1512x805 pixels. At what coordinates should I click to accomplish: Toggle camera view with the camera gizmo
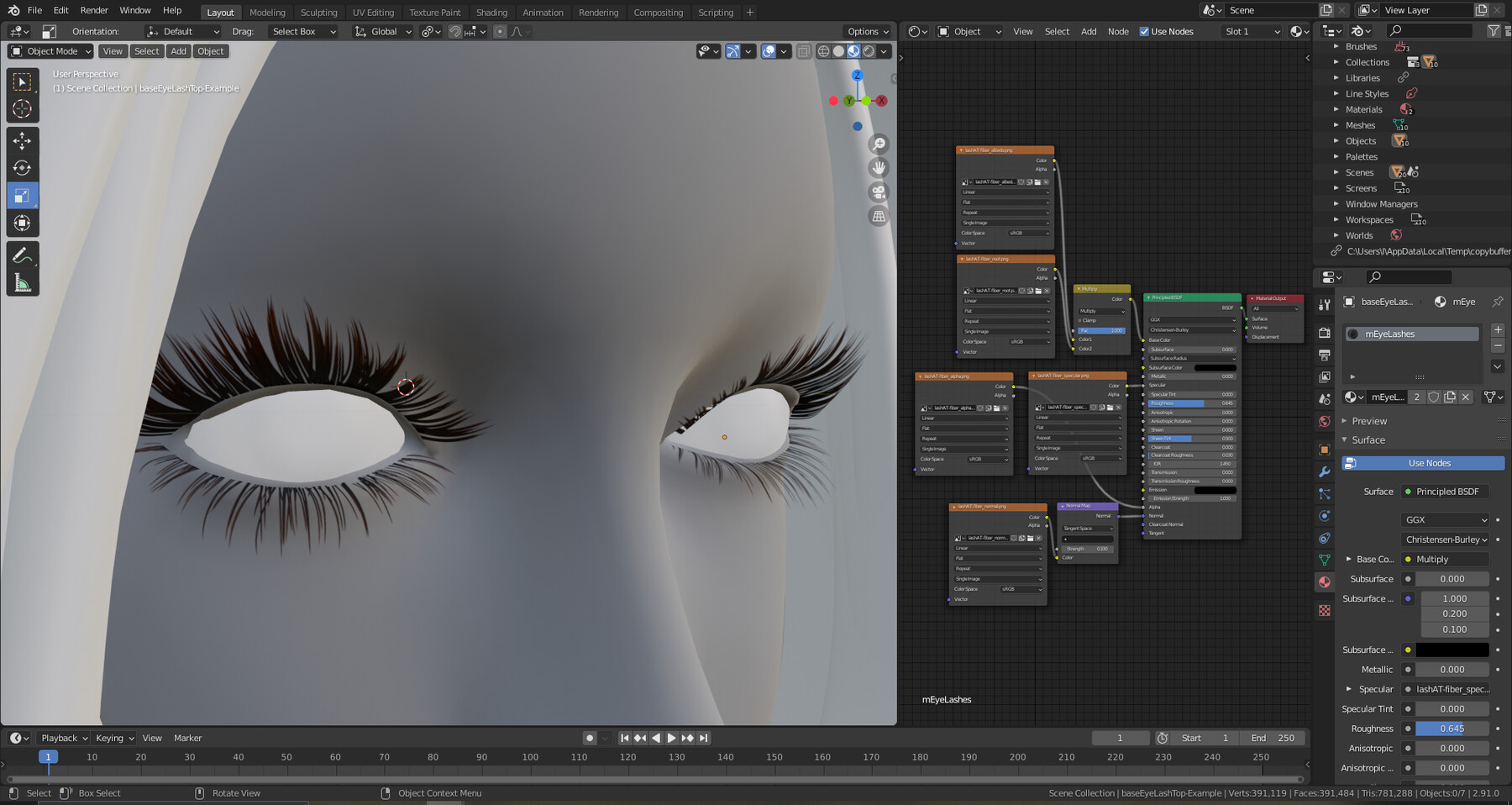pyautogui.click(x=879, y=192)
